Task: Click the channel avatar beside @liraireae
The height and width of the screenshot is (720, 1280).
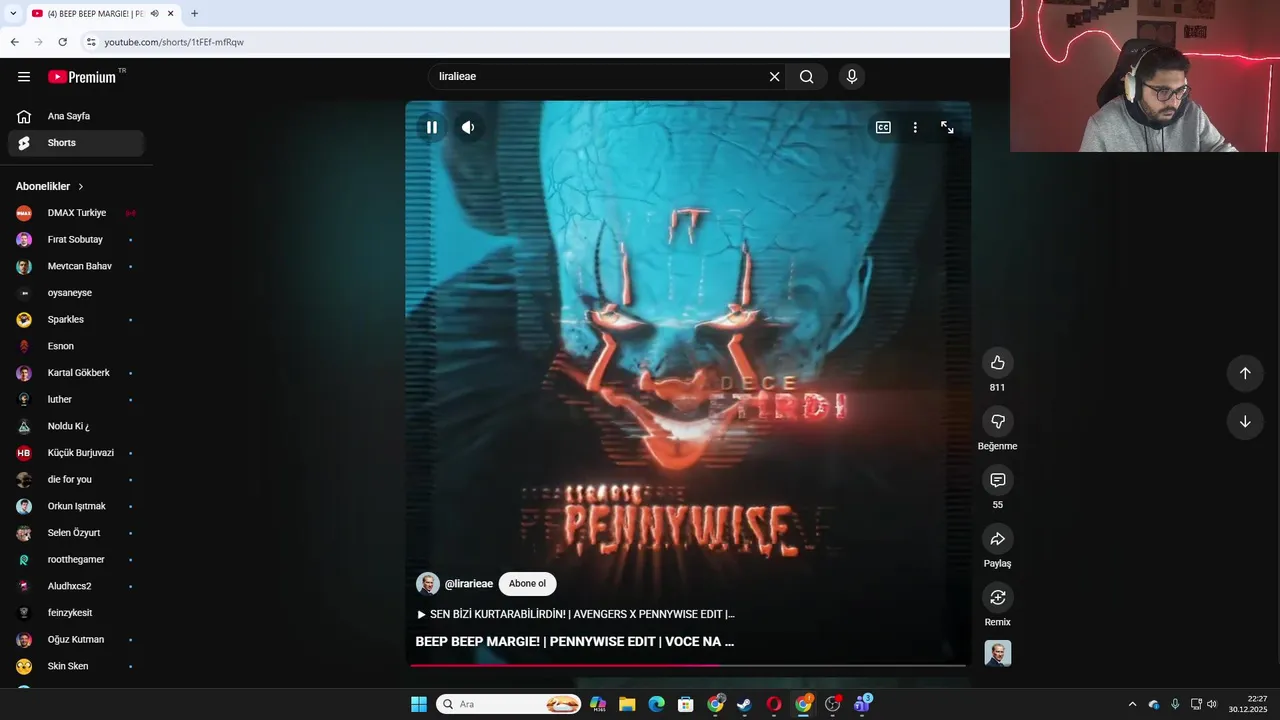Action: coord(428,584)
